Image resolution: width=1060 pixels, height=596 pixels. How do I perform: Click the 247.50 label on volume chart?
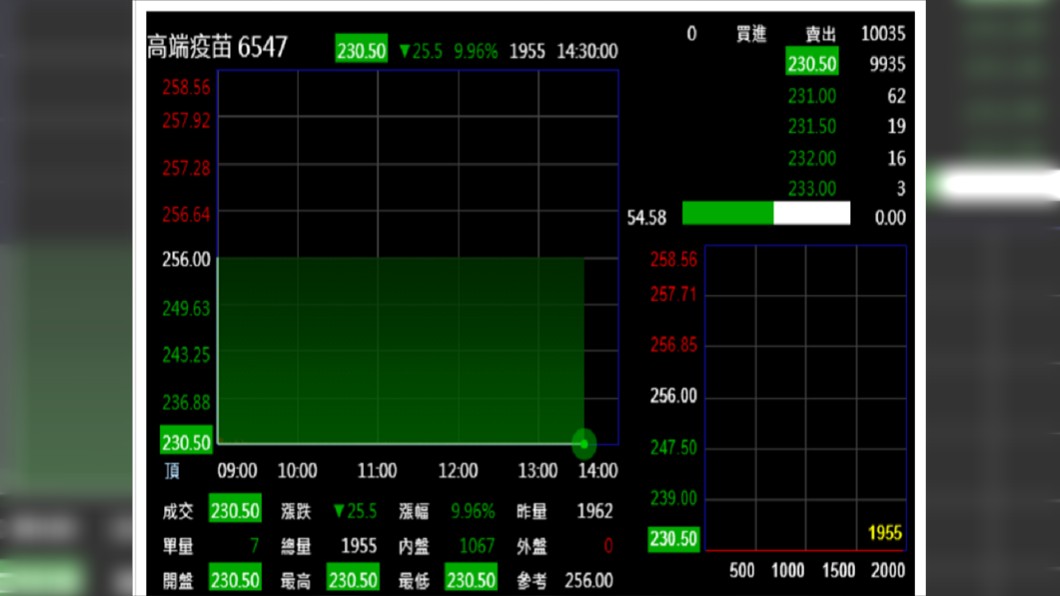[x=673, y=447]
